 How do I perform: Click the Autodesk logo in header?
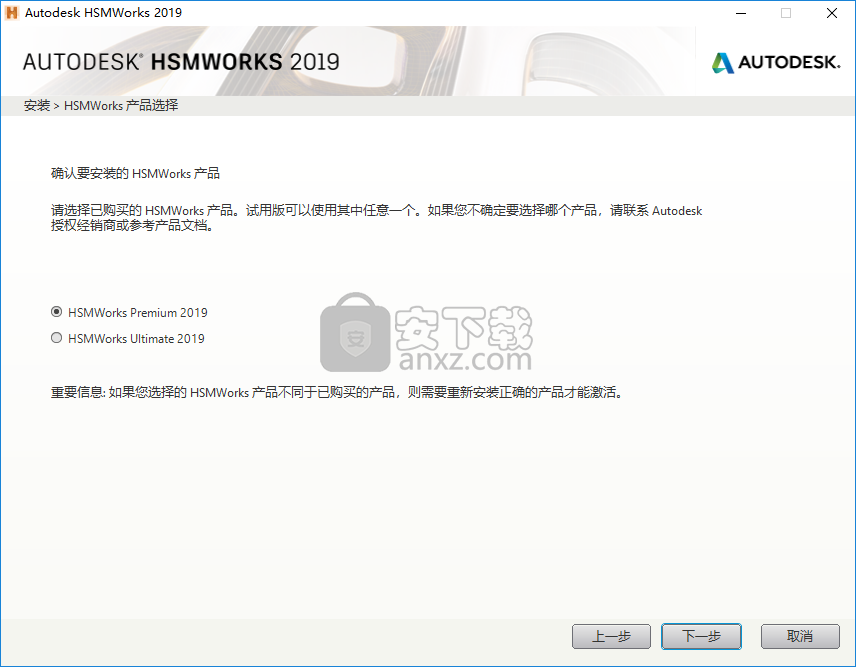click(776, 62)
